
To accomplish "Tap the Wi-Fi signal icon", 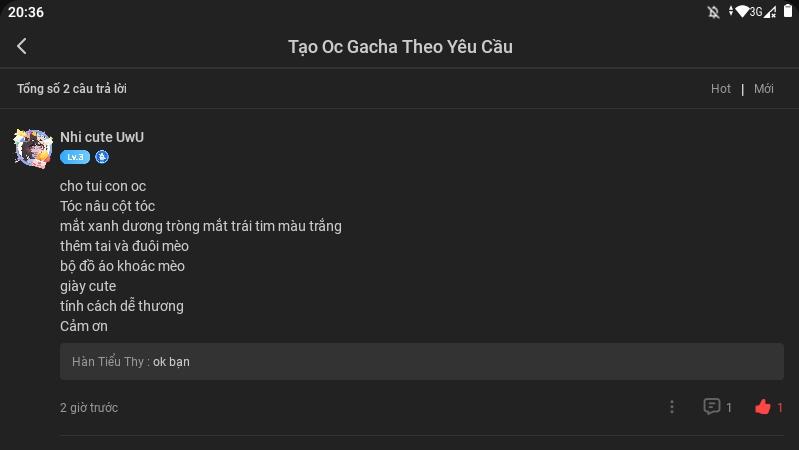I will [741, 12].
